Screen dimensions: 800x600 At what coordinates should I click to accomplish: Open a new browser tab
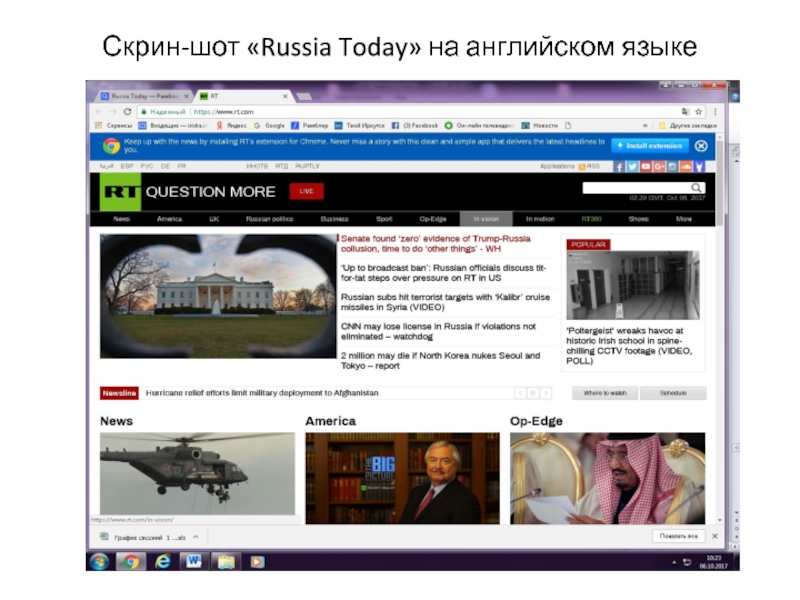(x=304, y=96)
